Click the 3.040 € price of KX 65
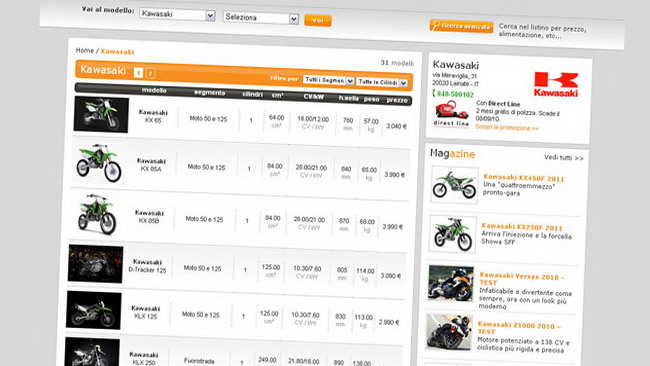Viewport: 650px width, 366px height. click(x=396, y=126)
